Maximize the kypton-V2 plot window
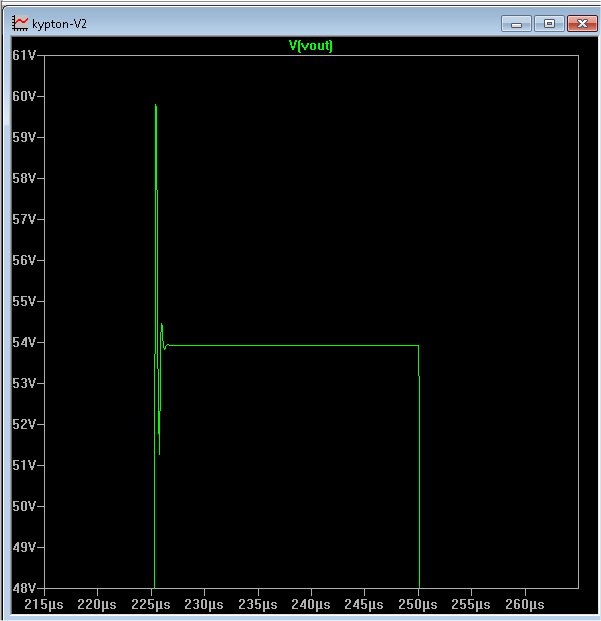 pos(549,24)
